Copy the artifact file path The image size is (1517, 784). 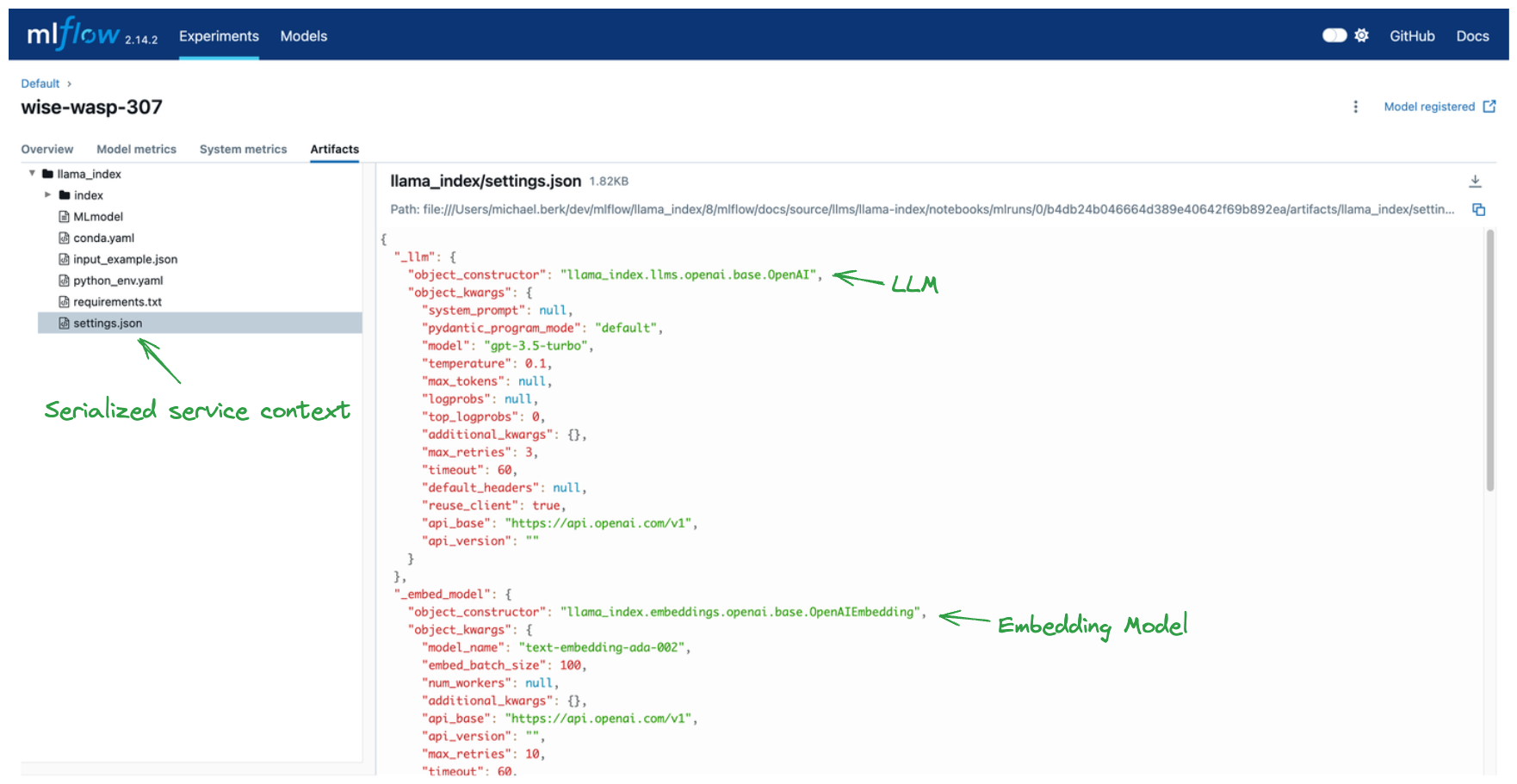[x=1478, y=209]
